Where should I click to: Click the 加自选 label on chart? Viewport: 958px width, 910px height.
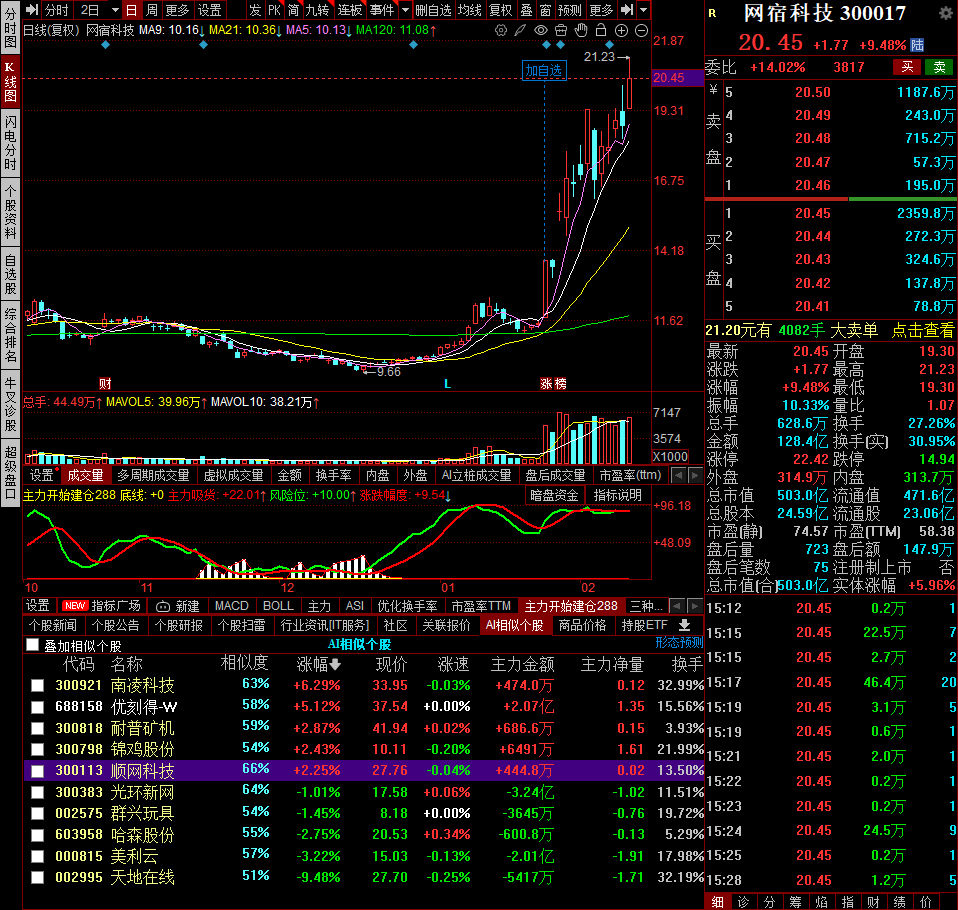pyautogui.click(x=544, y=70)
